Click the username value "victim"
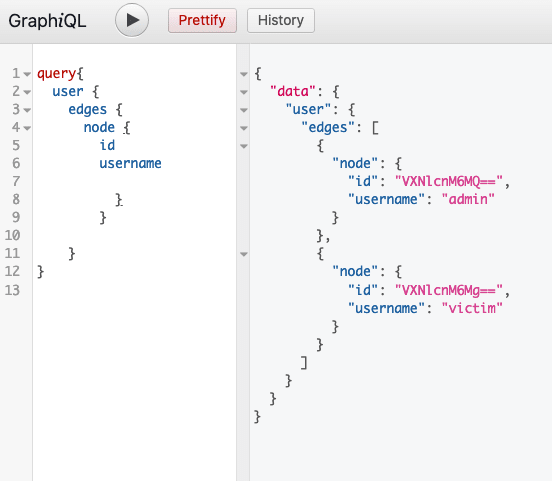 point(472,308)
